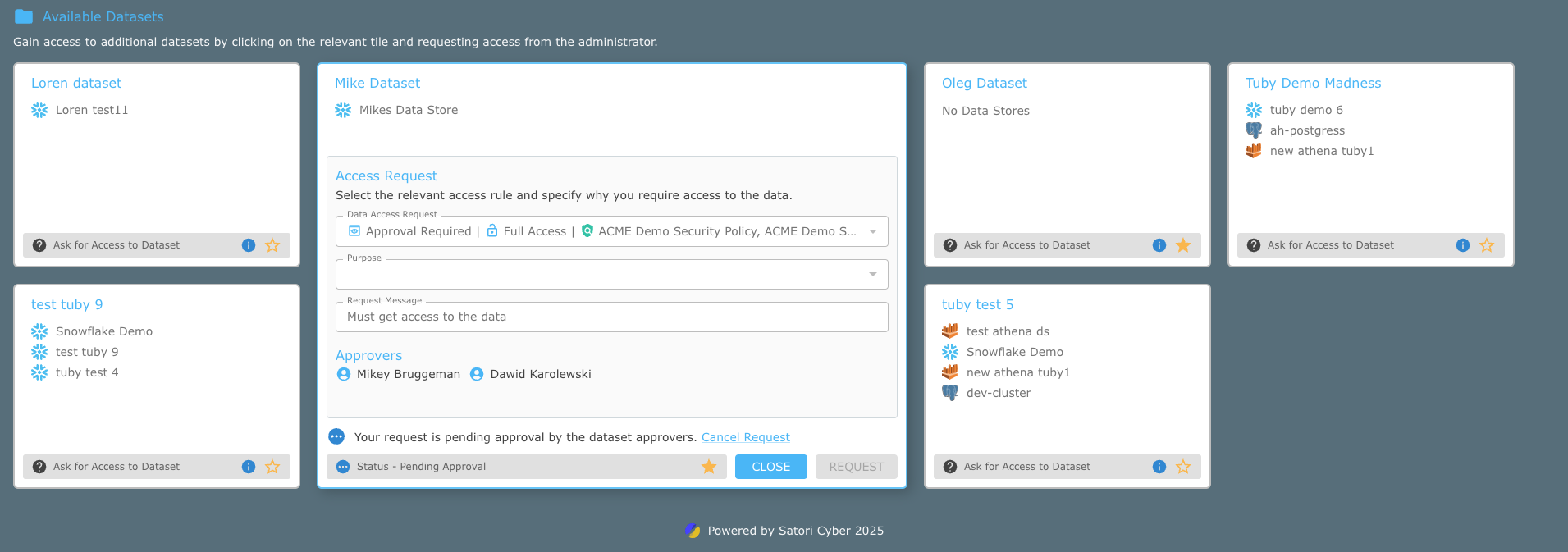Click PostgreSQL icon next to ah-postgress
The height and width of the screenshot is (552, 1568).
[1254, 130]
